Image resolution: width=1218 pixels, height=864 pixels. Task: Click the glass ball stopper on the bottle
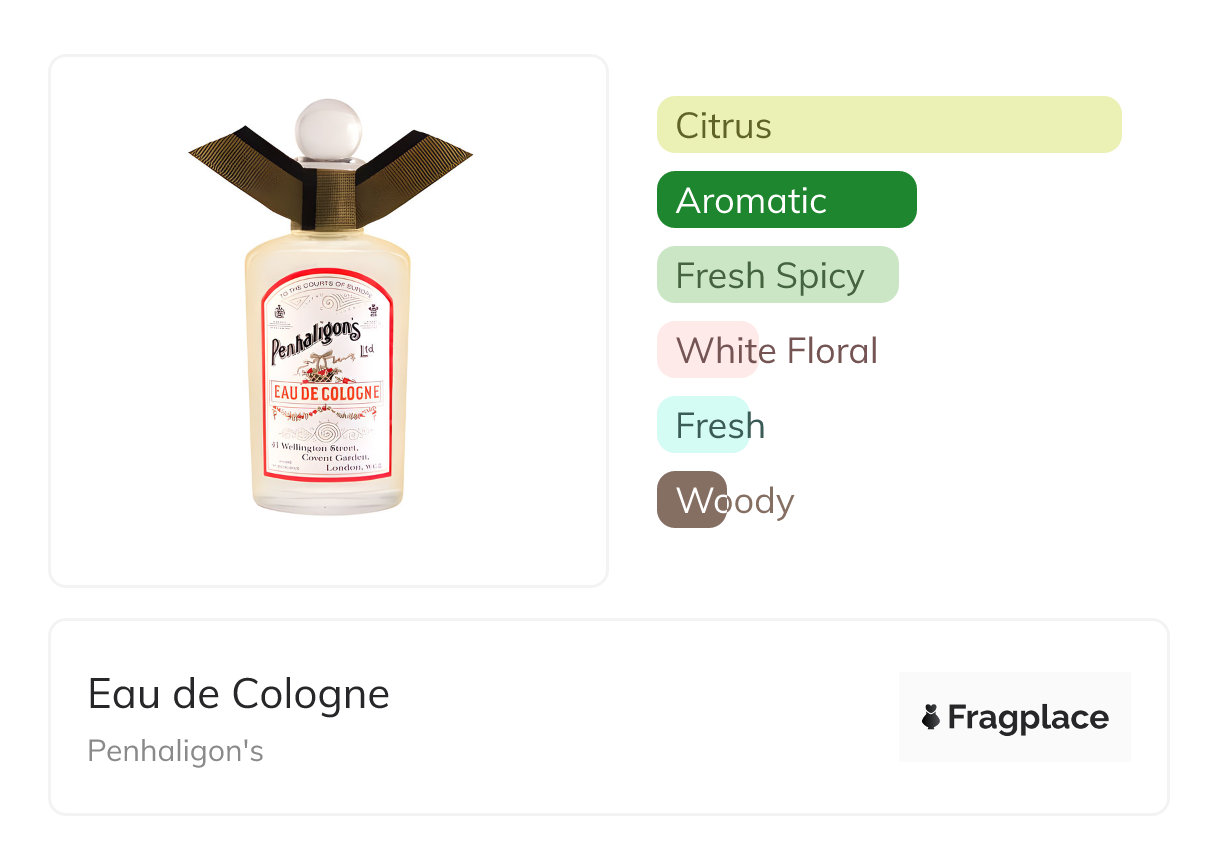[326, 129]
